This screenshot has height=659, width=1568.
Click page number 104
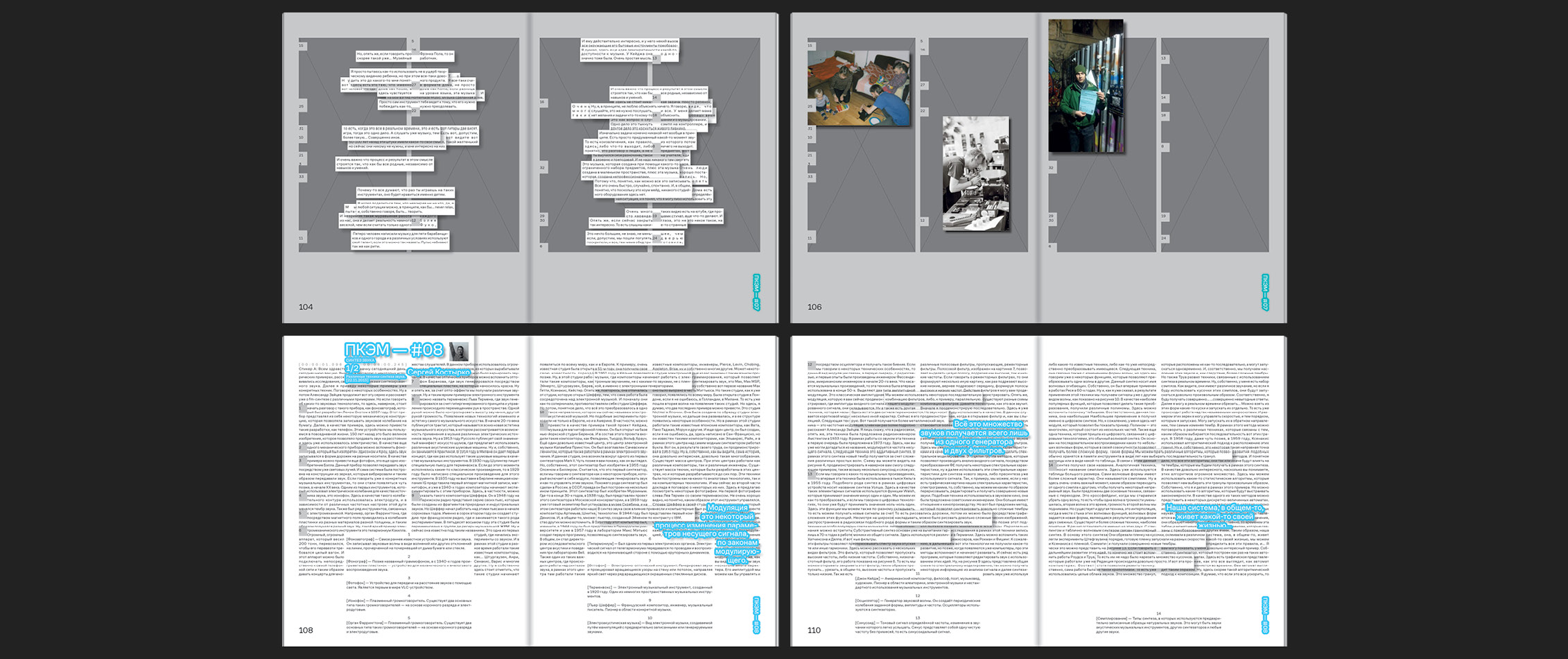[x=306, y=307]
